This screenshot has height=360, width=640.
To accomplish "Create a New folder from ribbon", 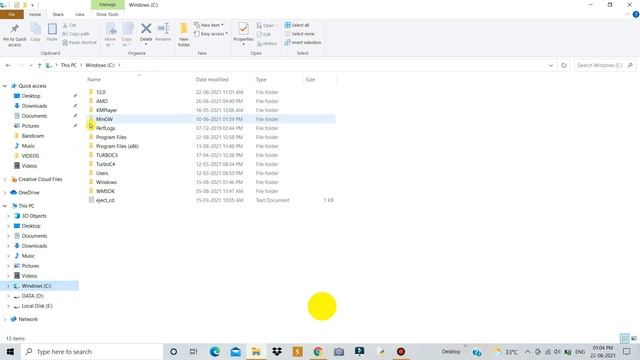I will click(x=184, y=35).
